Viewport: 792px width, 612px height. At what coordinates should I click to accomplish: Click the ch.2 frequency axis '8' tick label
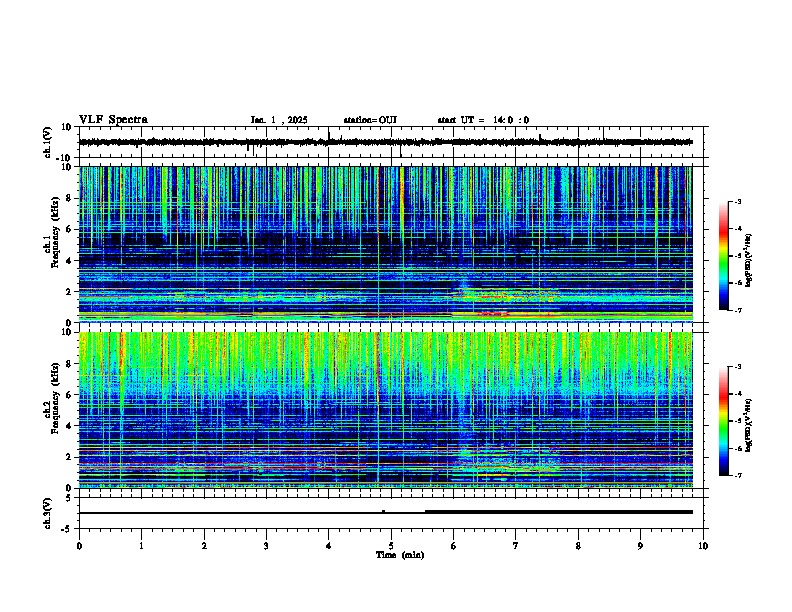[x=70, y=364]
